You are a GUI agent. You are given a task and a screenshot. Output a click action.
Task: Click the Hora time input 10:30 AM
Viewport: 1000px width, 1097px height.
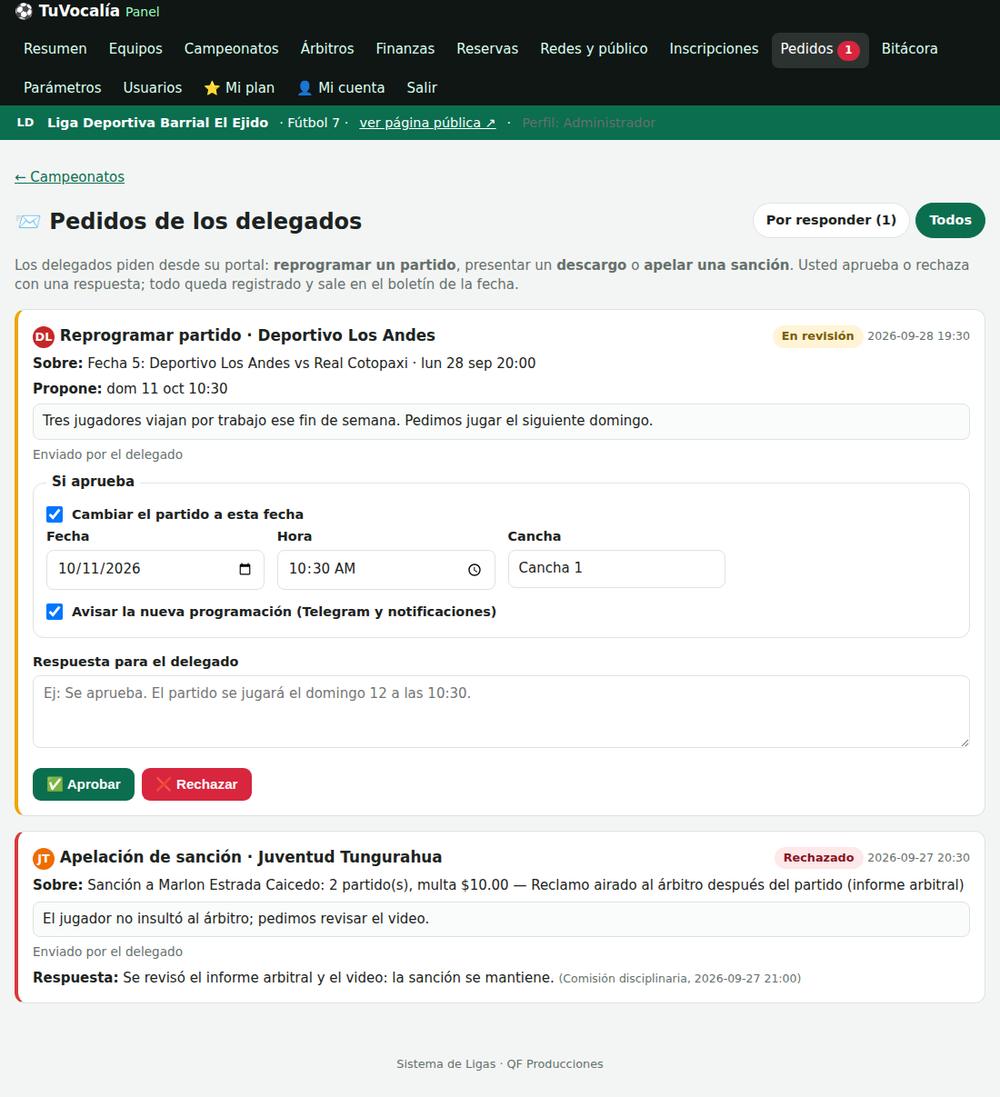click(x=386, y=569)
